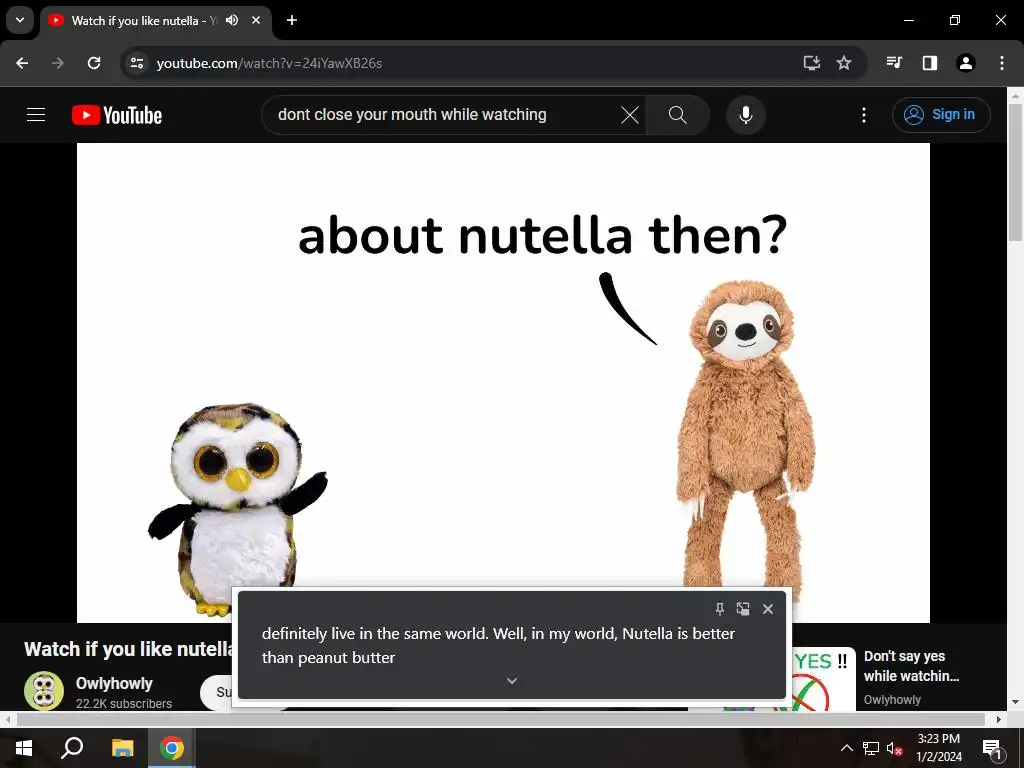Open the Owlyhowly channel name link
The height and width of the screenshot is (768, 1024).
(114, 683)
